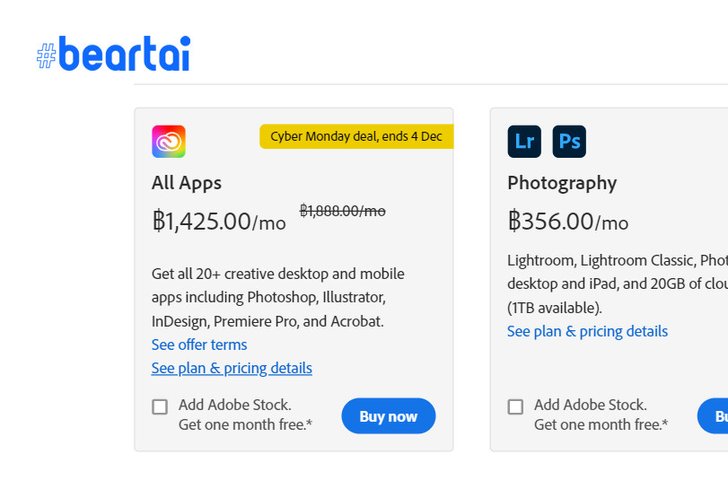Viewport: 728px width, 479px height.
Task: Click the ฿356.00/mo Photography price
Action: [568, 221]
